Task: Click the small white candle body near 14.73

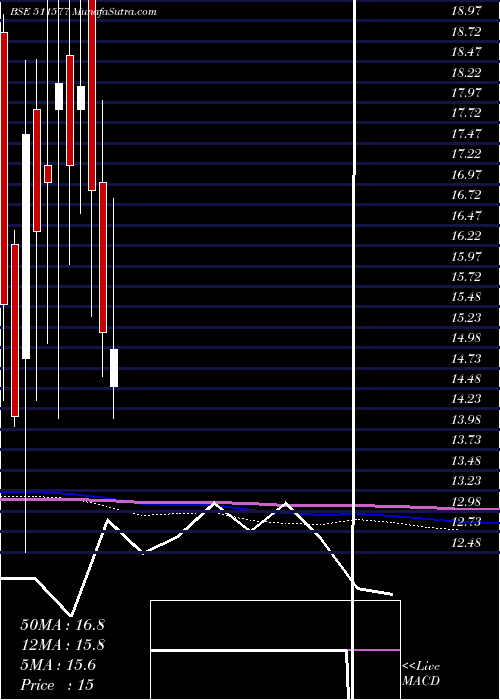Action: pyautogui.click(x=114, y=368)
